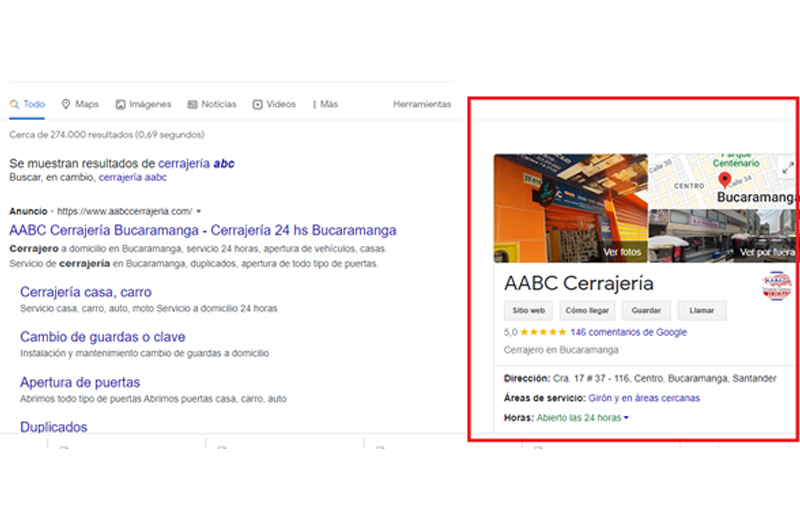Click the ad URL 'https://www.aabccerrajeria.com/'
800x530 pixels.
tap(124, 211)
